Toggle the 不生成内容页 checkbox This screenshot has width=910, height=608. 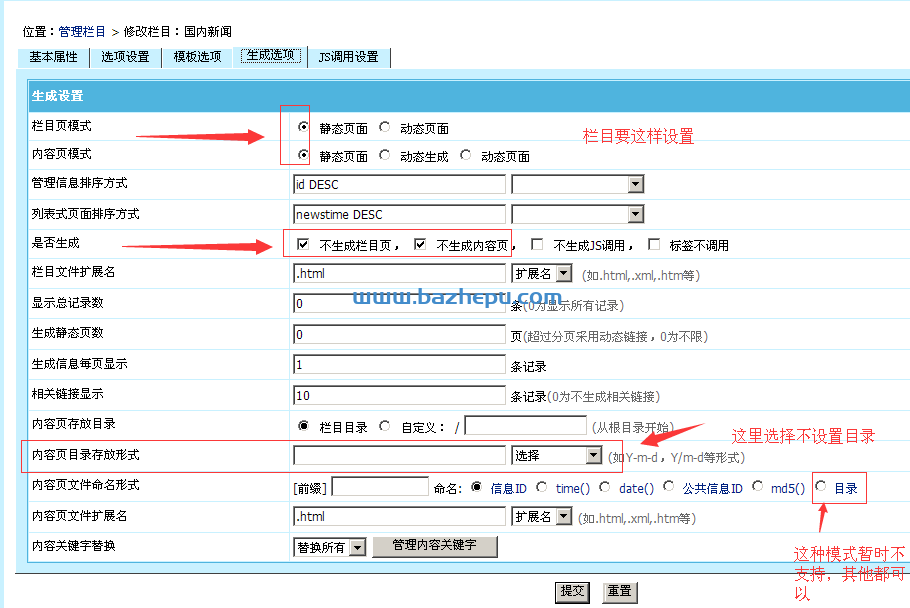point(420,244)
